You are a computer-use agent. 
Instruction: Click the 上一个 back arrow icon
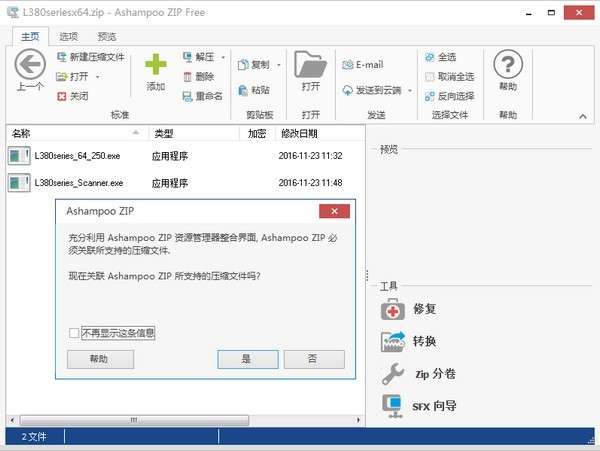click(x=30, y=64)
